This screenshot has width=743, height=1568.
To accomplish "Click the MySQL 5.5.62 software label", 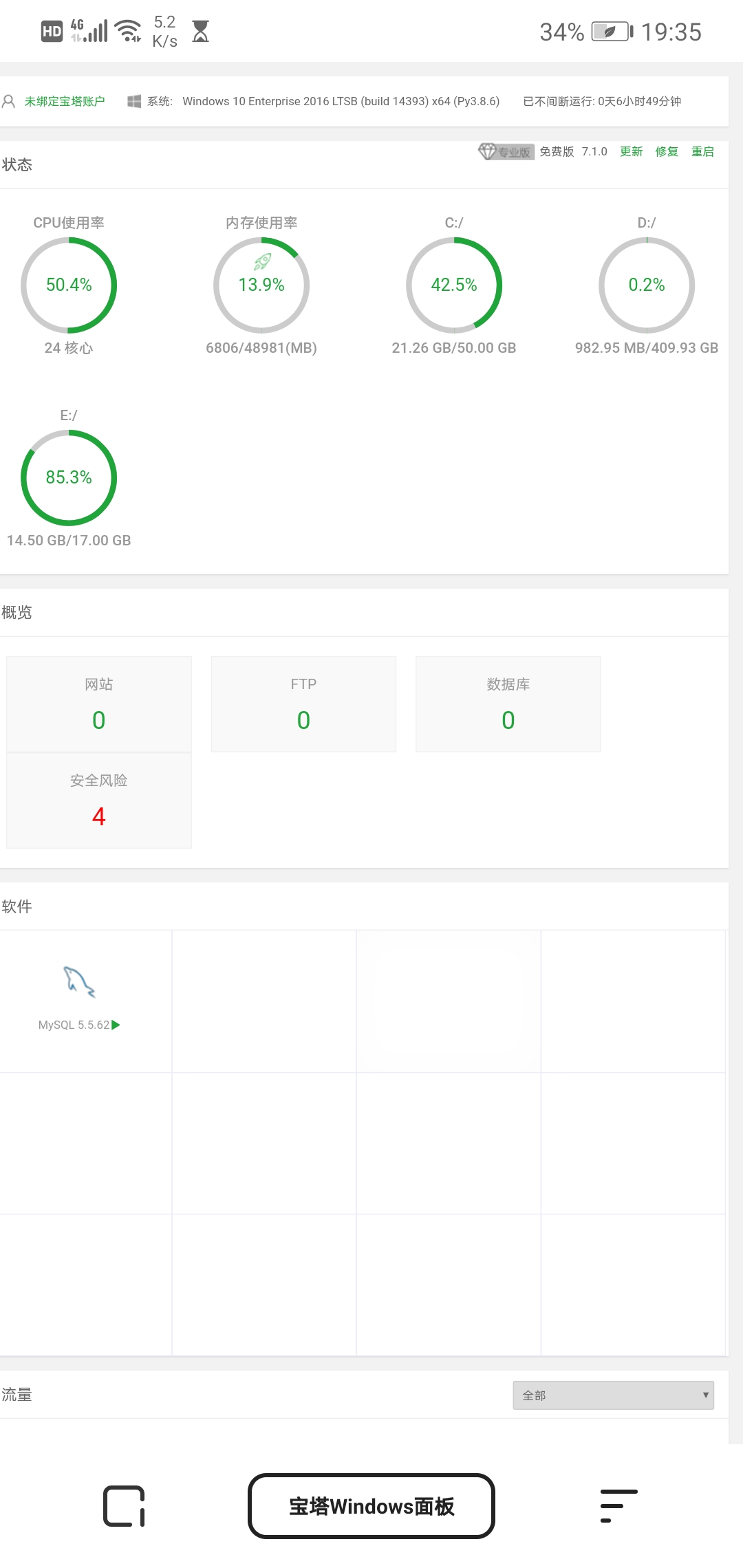I will point(74,1025).
